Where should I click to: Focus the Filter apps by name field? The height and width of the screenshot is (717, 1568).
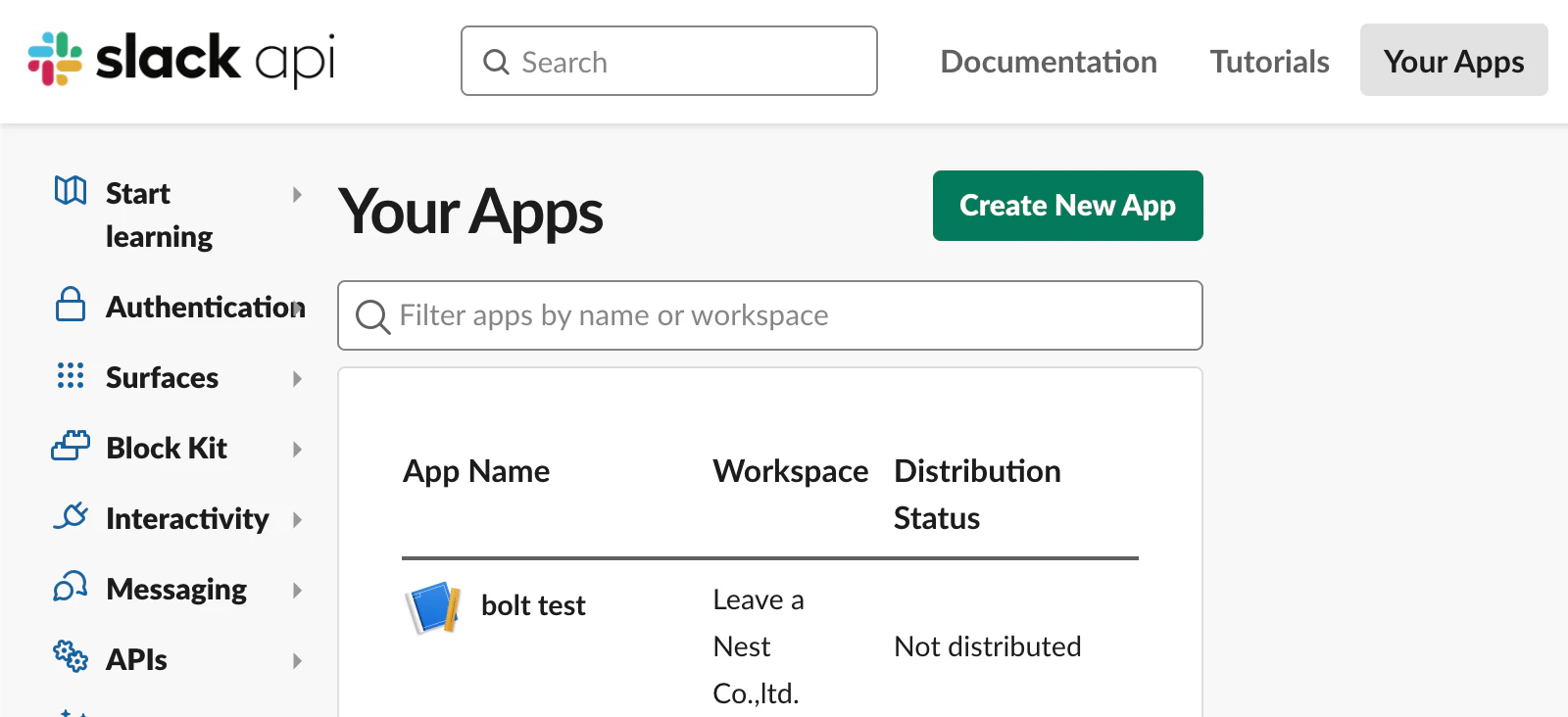770,315
